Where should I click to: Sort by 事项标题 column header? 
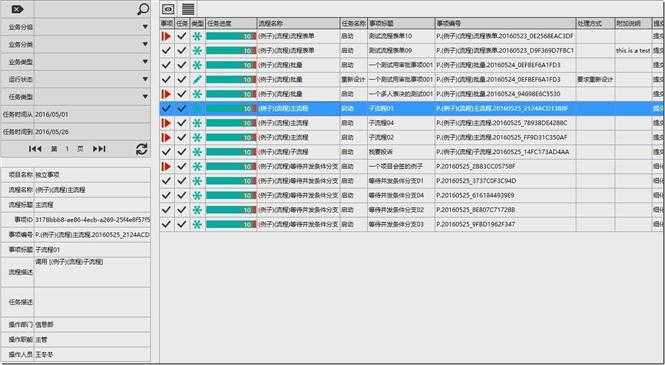tap(401, 23)
